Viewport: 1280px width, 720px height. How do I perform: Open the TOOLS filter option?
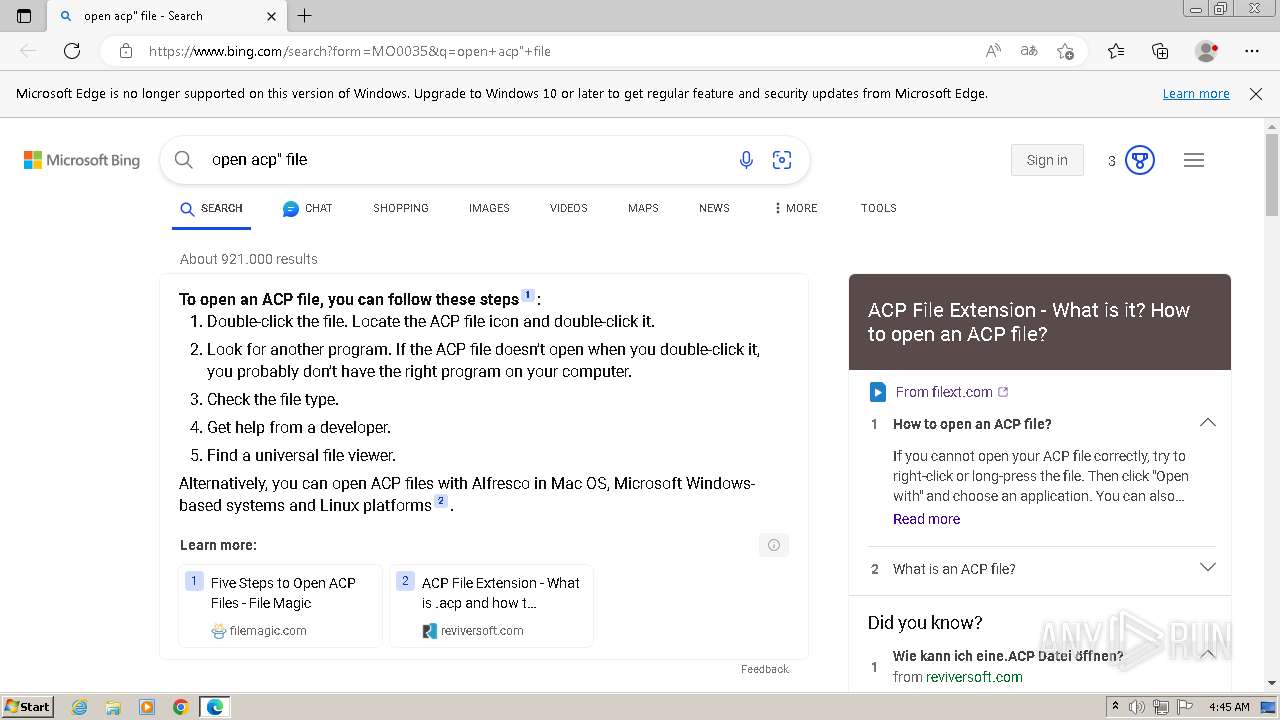coord(878,209)
